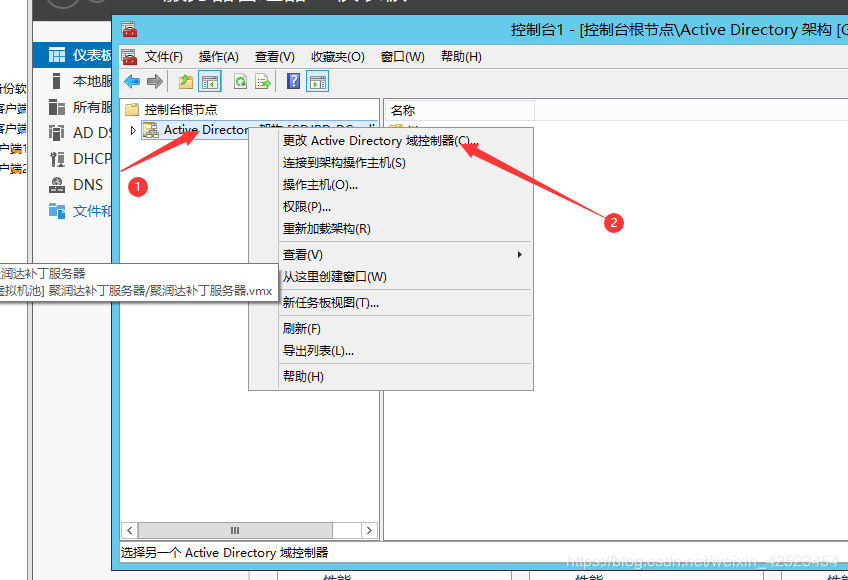Click the Up one level folder icon
The width and height of the screenshot is (848, 580).
click(x=186, y=82)
